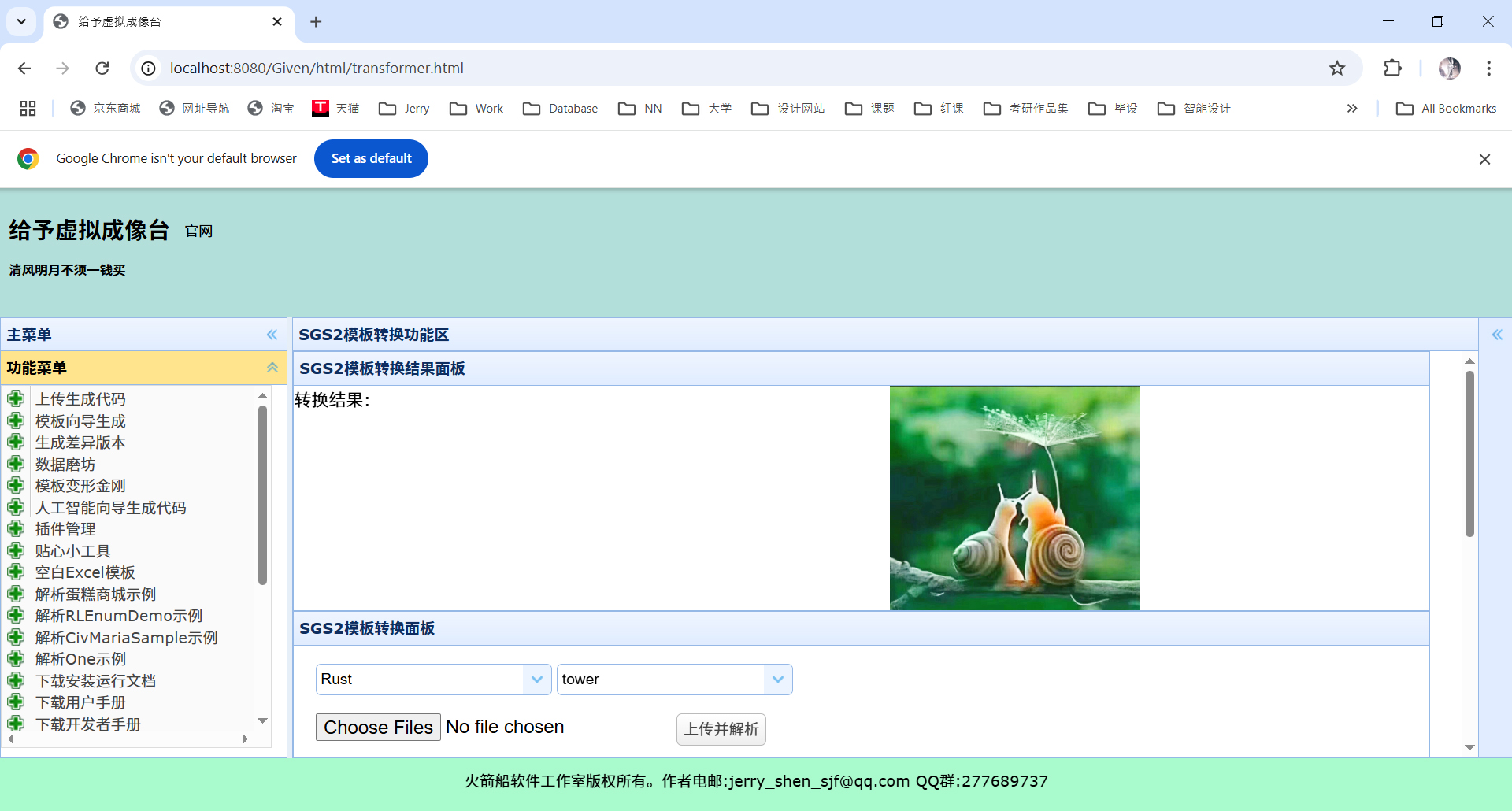Click the Chrome profile avatar icon
This screenshot has width=1512, height=811.
1450,68
